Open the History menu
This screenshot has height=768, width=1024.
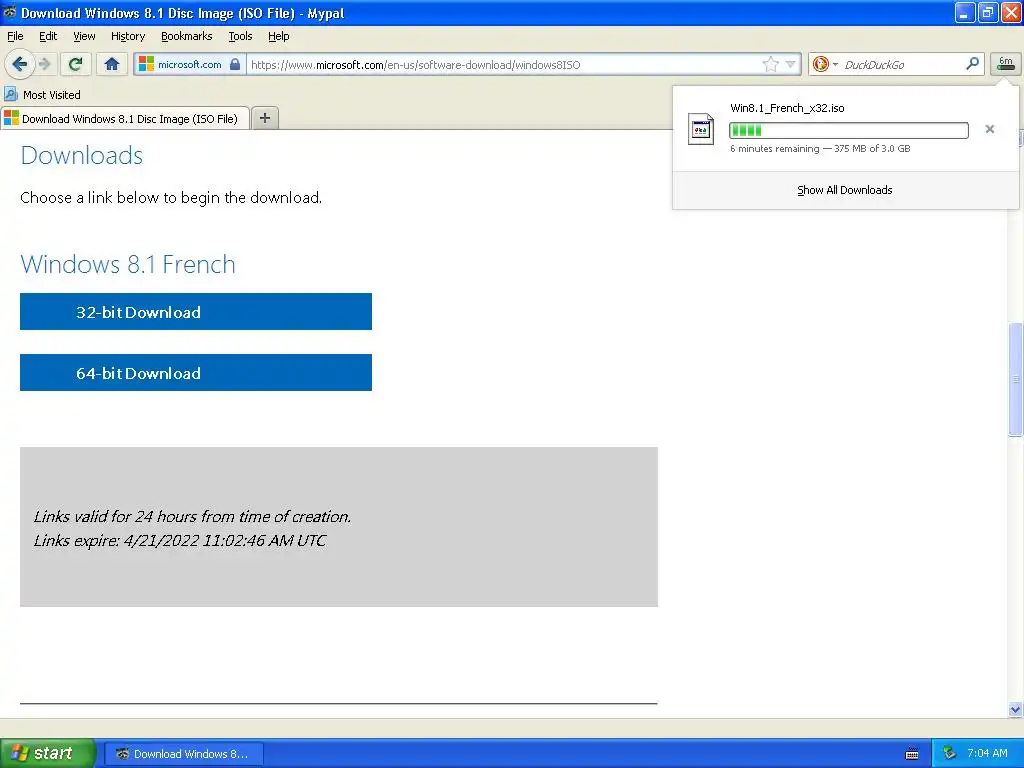[127, 36]
